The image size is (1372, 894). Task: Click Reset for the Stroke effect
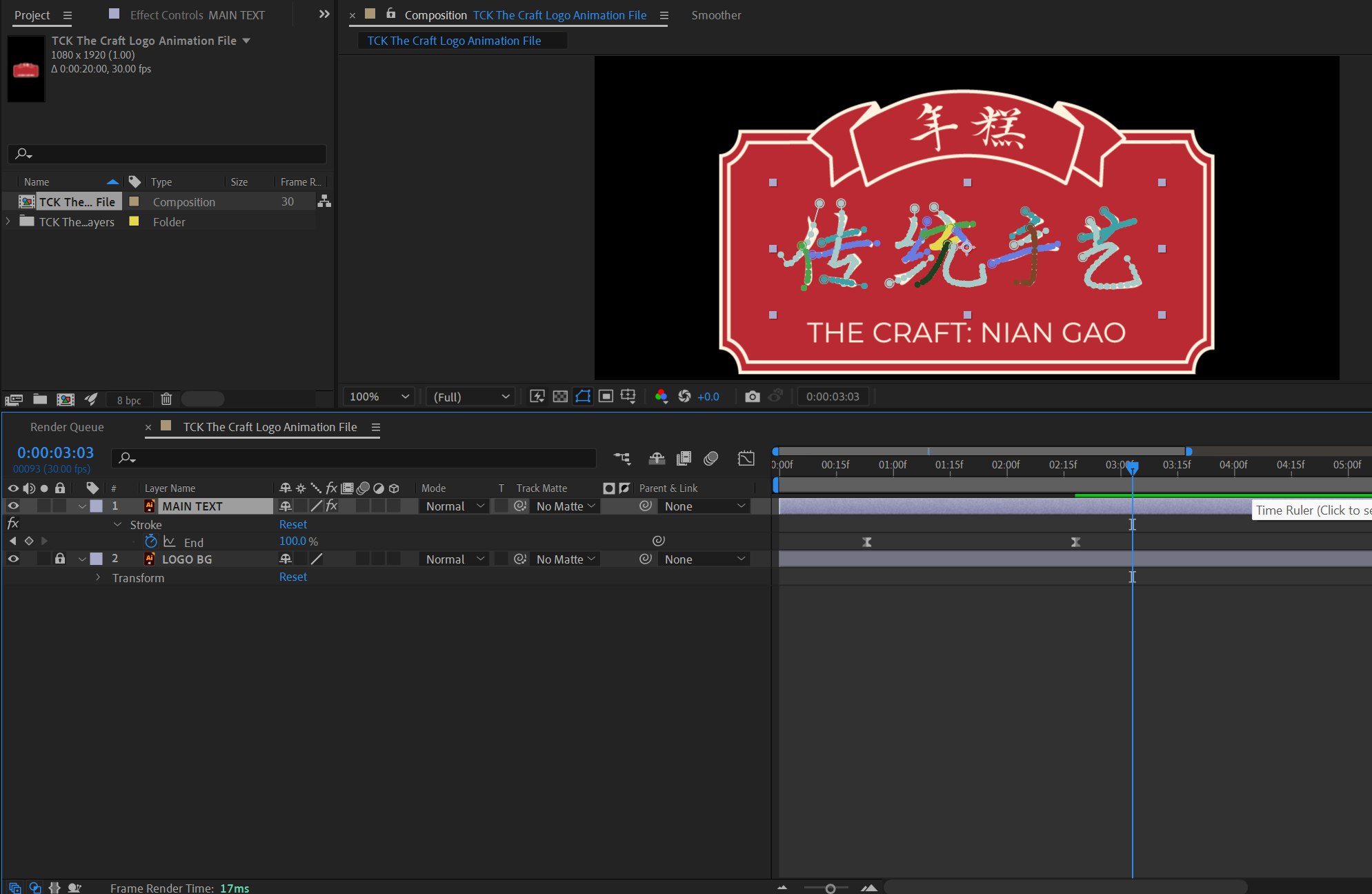pos(293,524)
